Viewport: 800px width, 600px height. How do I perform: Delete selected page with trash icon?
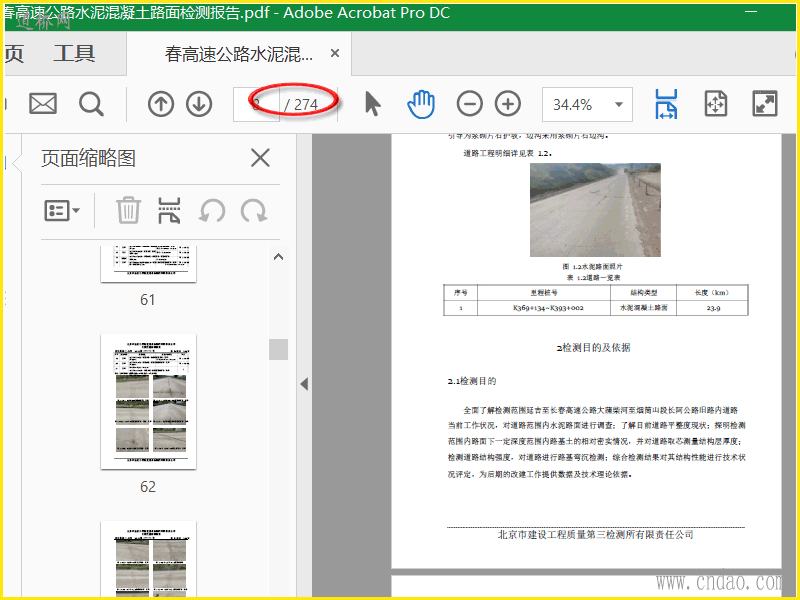pos(128,210)
